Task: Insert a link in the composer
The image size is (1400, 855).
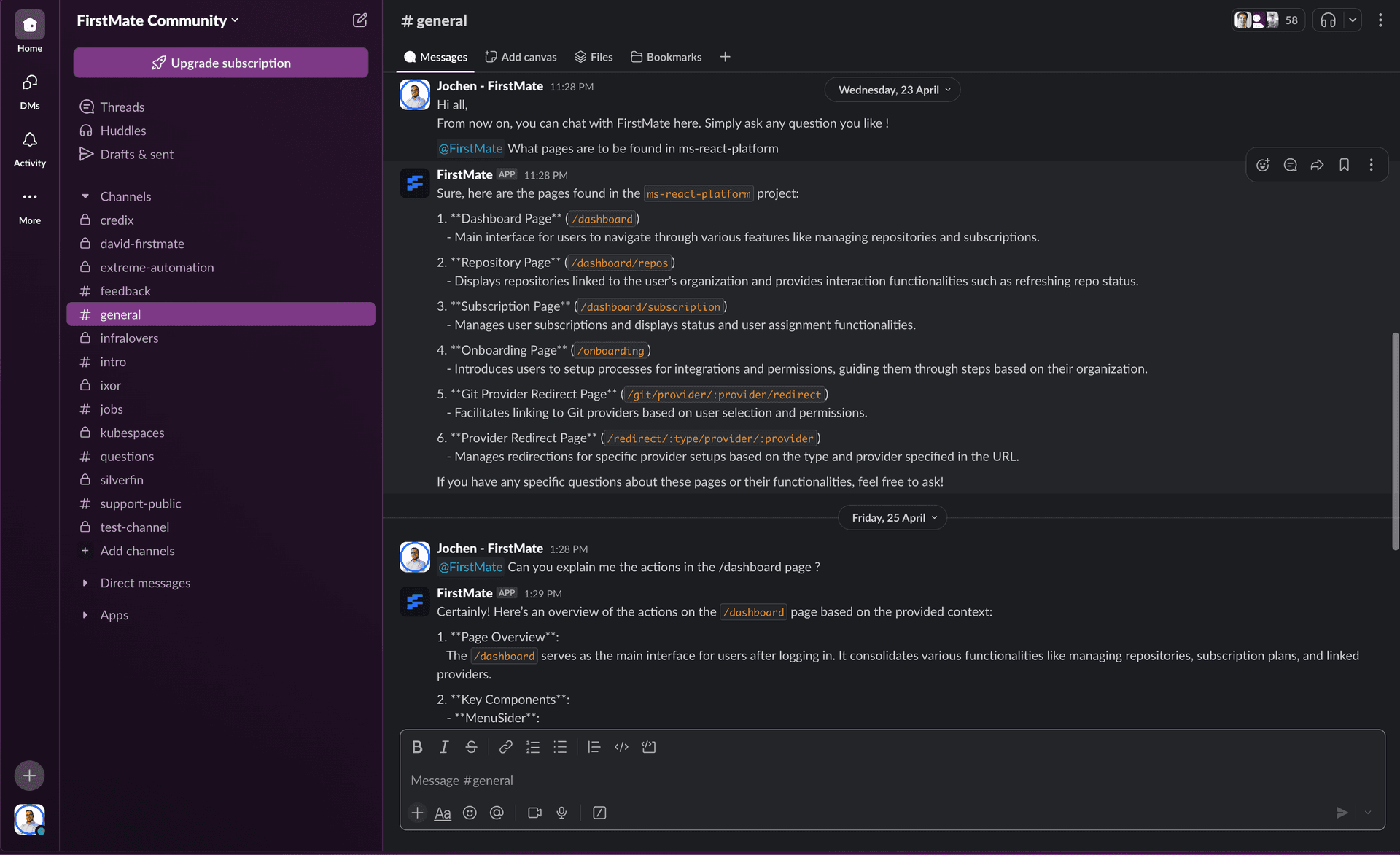Action: [505, 747]
